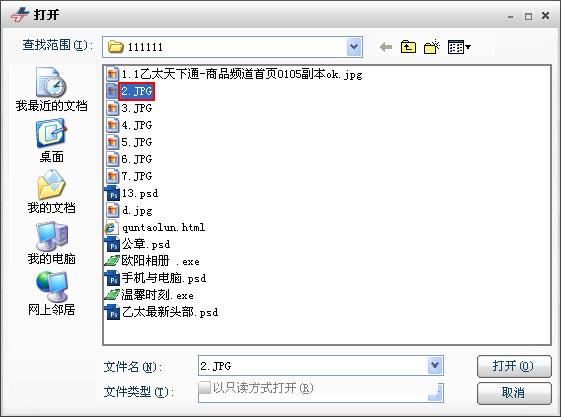Open 我的文档 in the sidebar
Viewport: 561px width, 417px height.
(51, 192)
